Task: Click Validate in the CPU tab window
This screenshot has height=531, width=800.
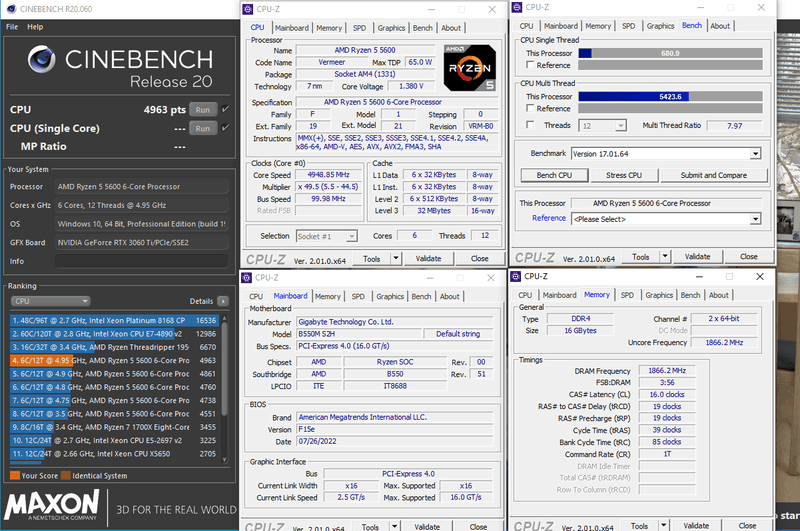Action: coord(428,259)
